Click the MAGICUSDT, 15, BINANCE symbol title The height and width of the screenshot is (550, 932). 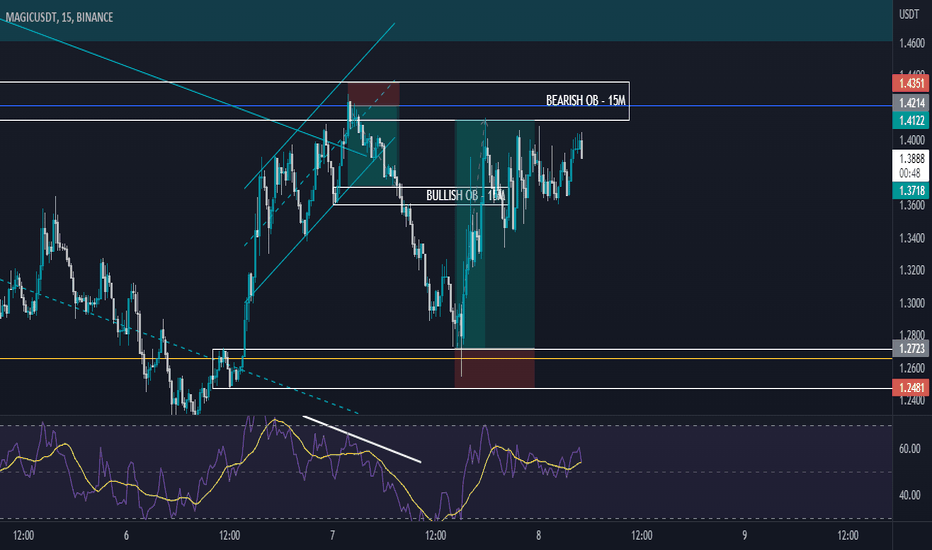[59, 17]
